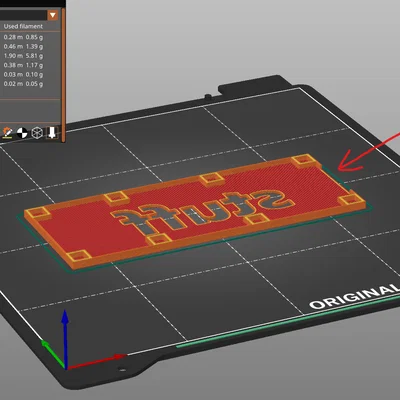Open the view type dropdown arrow
Image resolution: width=400 pixels, height=400 pixels.
pos(53,15)
